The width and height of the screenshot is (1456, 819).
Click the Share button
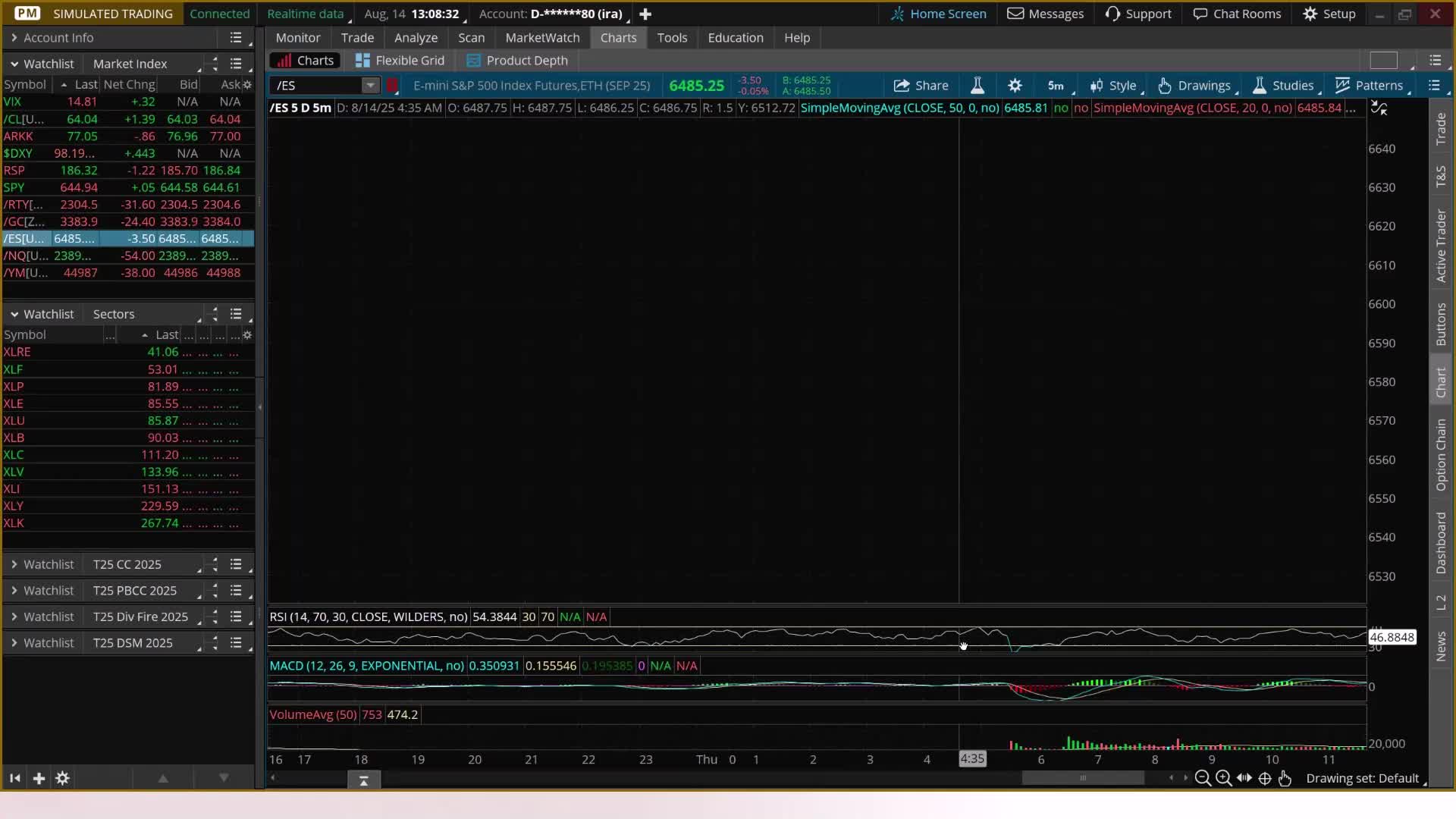click(x=921, y=86)
